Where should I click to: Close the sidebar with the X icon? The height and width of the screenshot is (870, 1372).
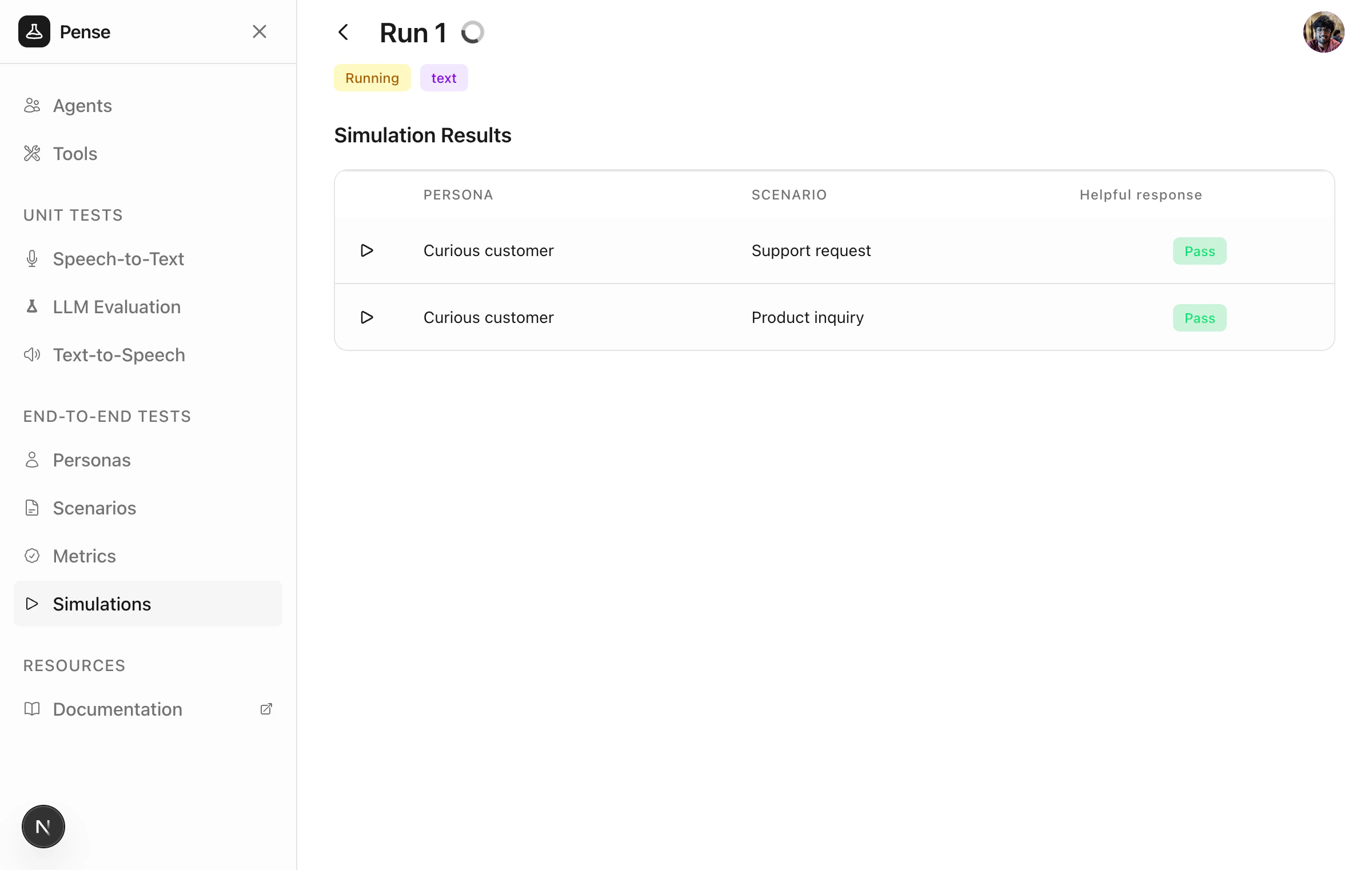[x=260, y=31]
